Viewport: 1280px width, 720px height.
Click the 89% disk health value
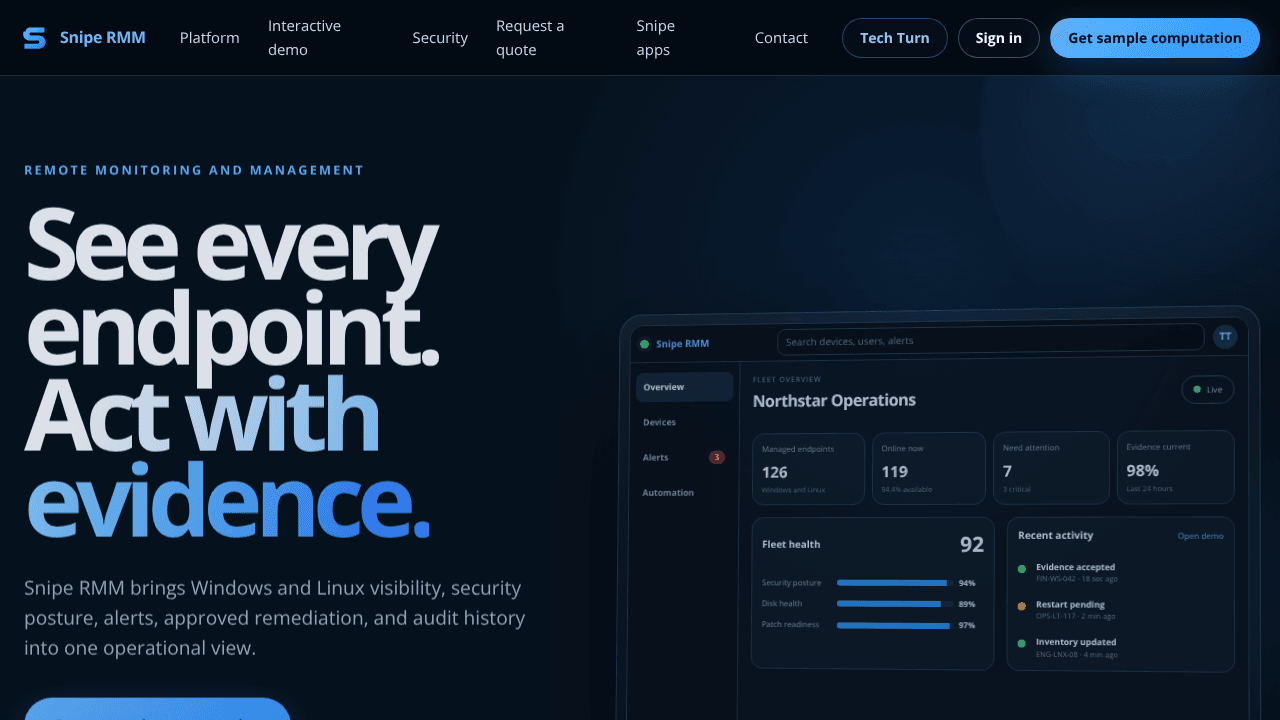(967, 604)
